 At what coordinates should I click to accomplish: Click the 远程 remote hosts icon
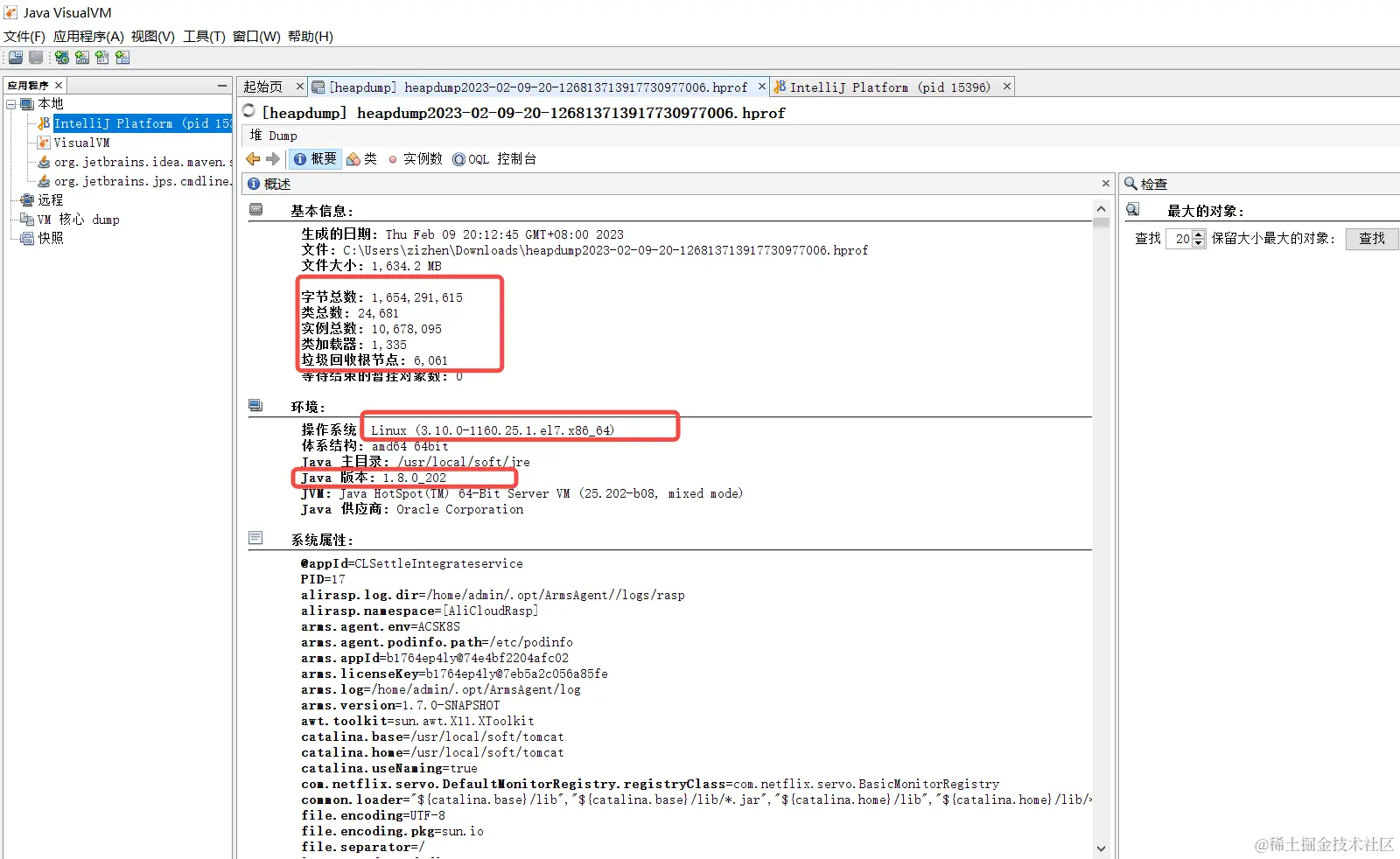27,200
